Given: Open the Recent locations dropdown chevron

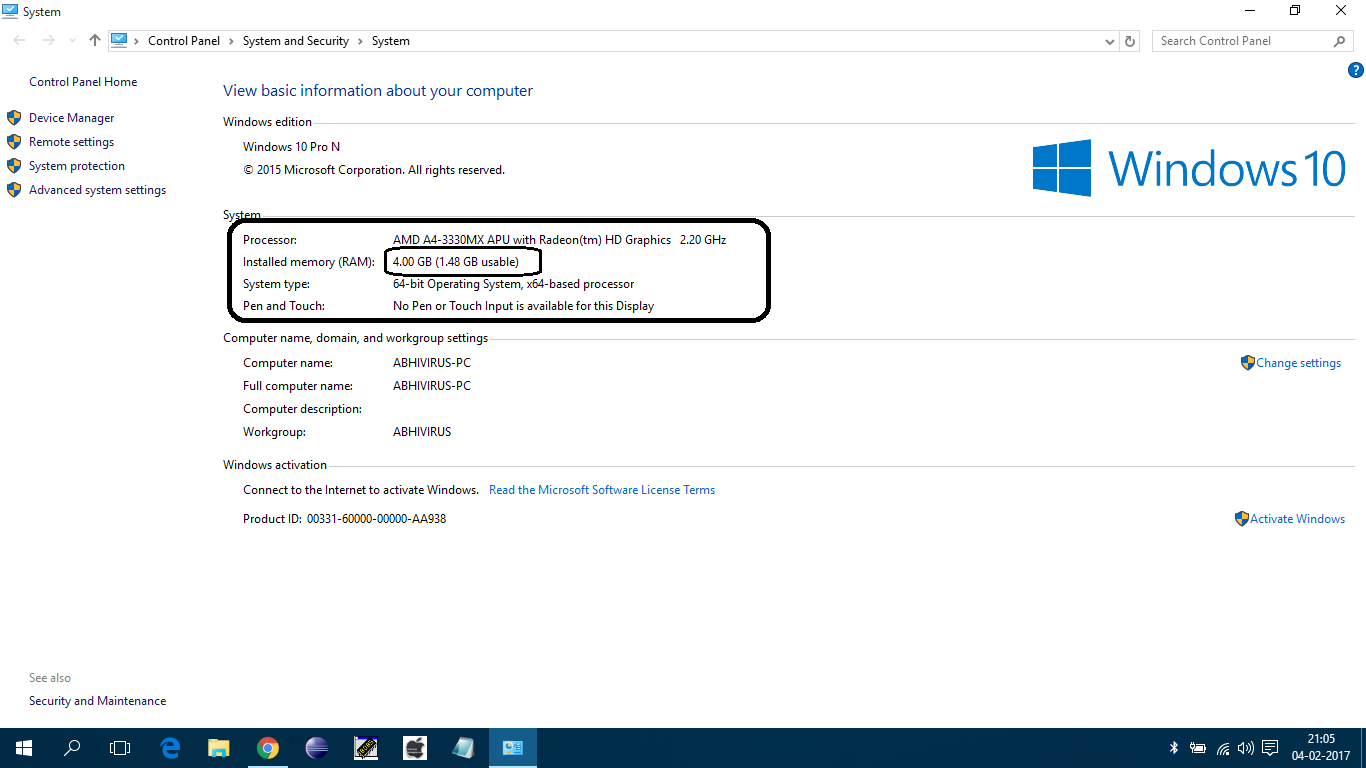Looking at the screenshot, I should pyautogui.click(x=72, y=41).
